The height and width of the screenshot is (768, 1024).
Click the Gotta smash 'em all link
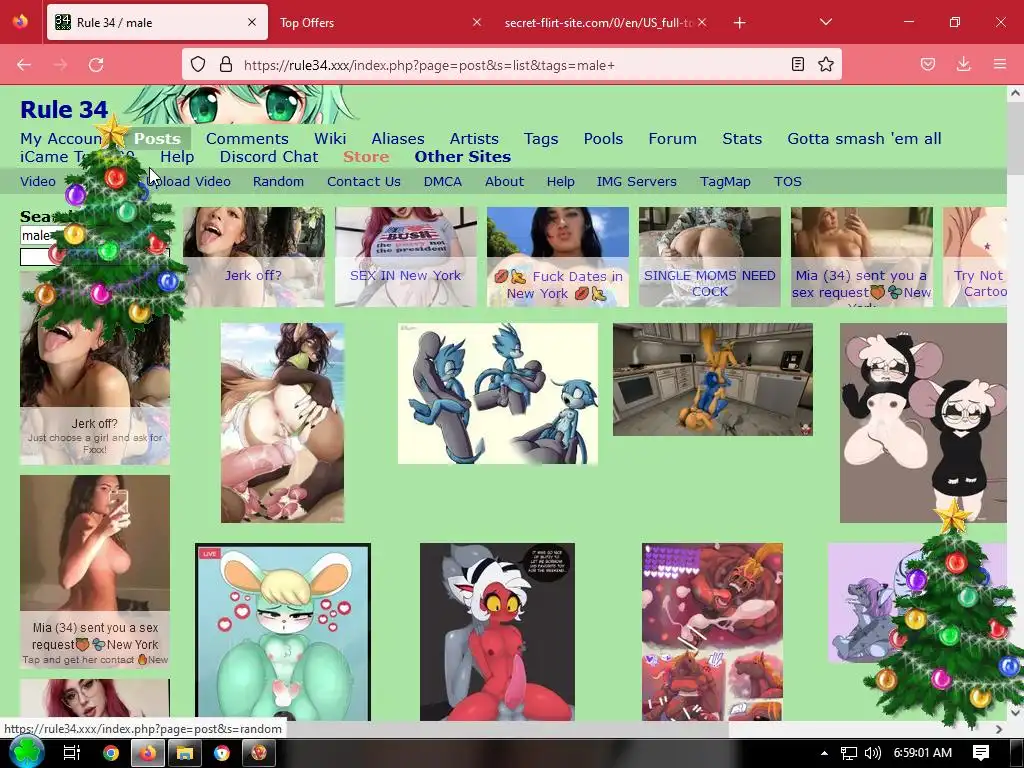pos(864,138)
